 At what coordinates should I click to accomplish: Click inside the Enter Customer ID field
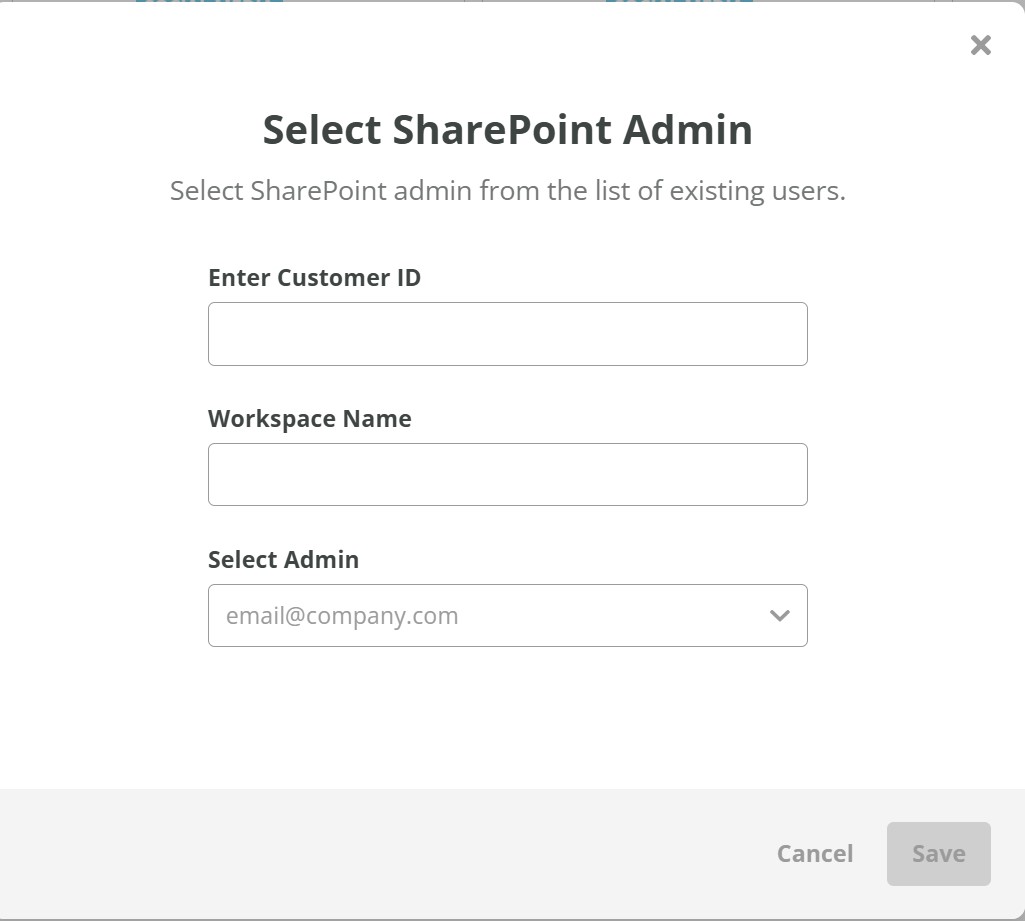507,333
